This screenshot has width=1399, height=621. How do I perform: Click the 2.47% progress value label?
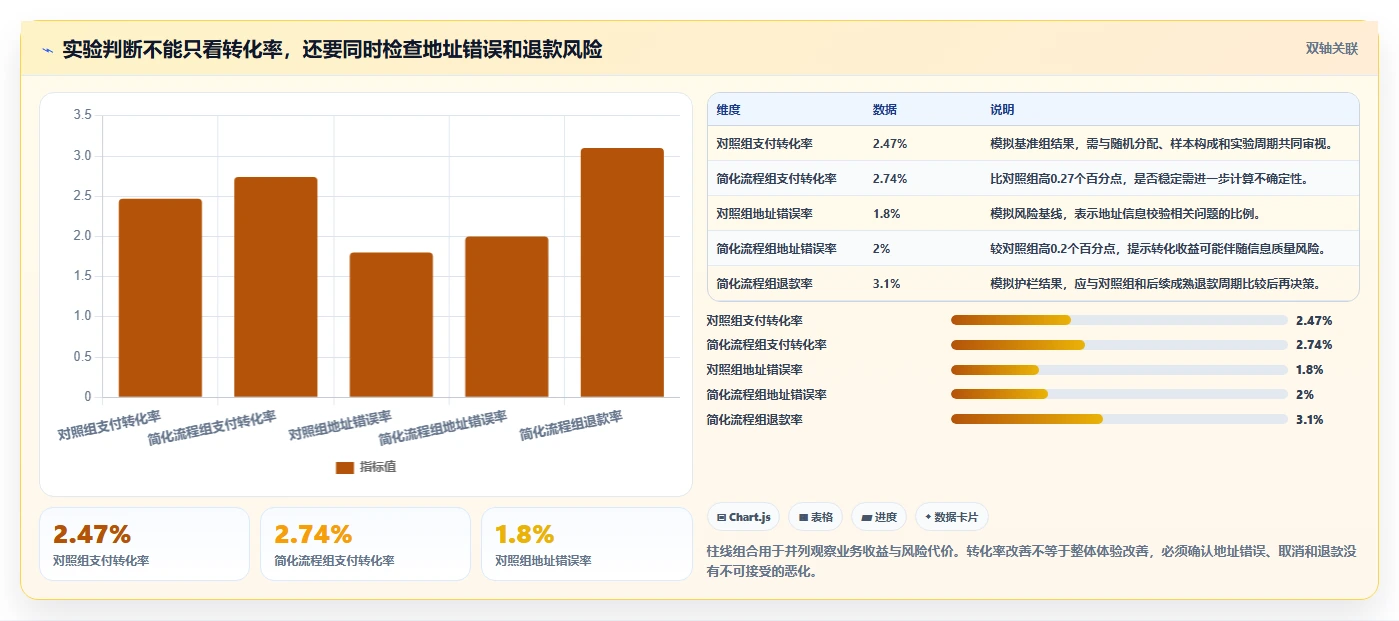pos(1314,320)
